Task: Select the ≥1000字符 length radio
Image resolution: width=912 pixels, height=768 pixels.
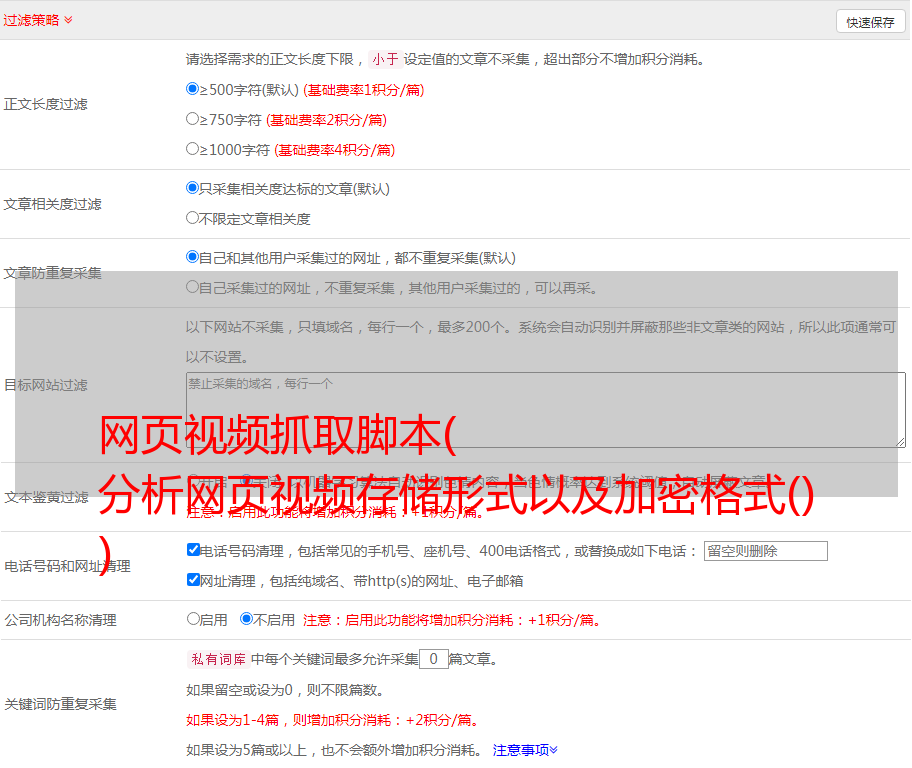Action: coord(193,149)
